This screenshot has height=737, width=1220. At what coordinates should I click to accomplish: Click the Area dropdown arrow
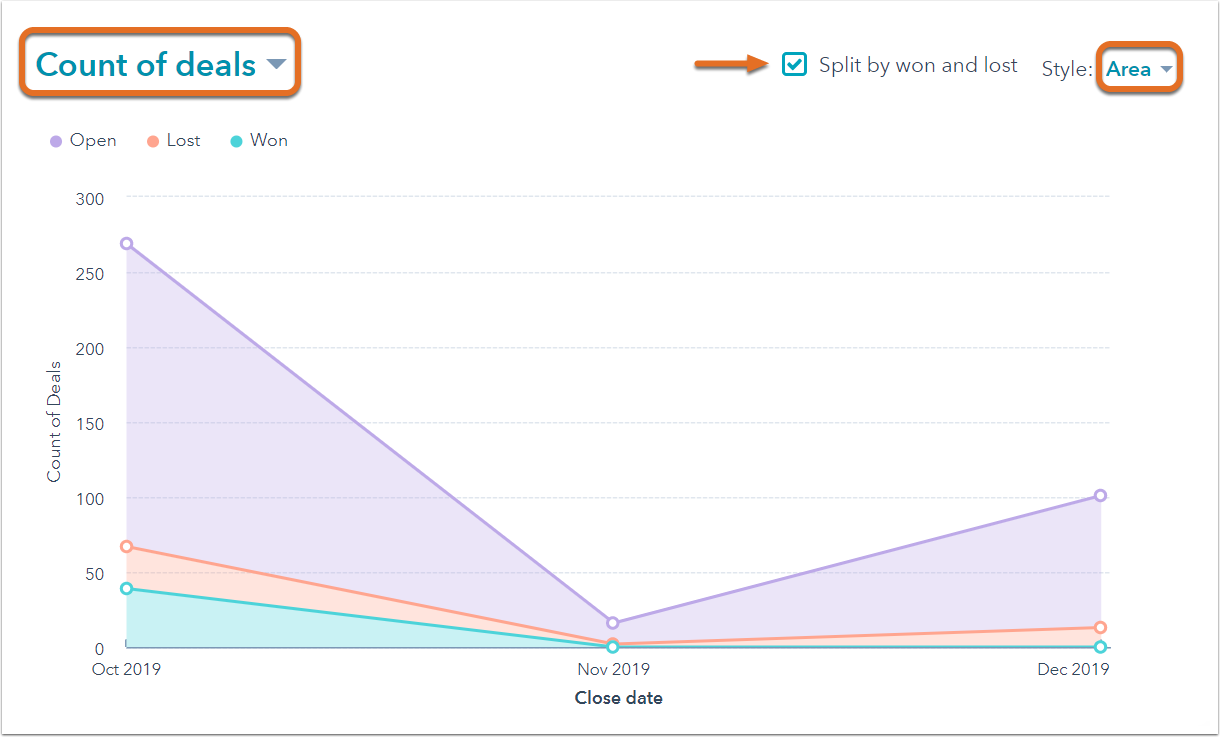[x=1166, y=70]
